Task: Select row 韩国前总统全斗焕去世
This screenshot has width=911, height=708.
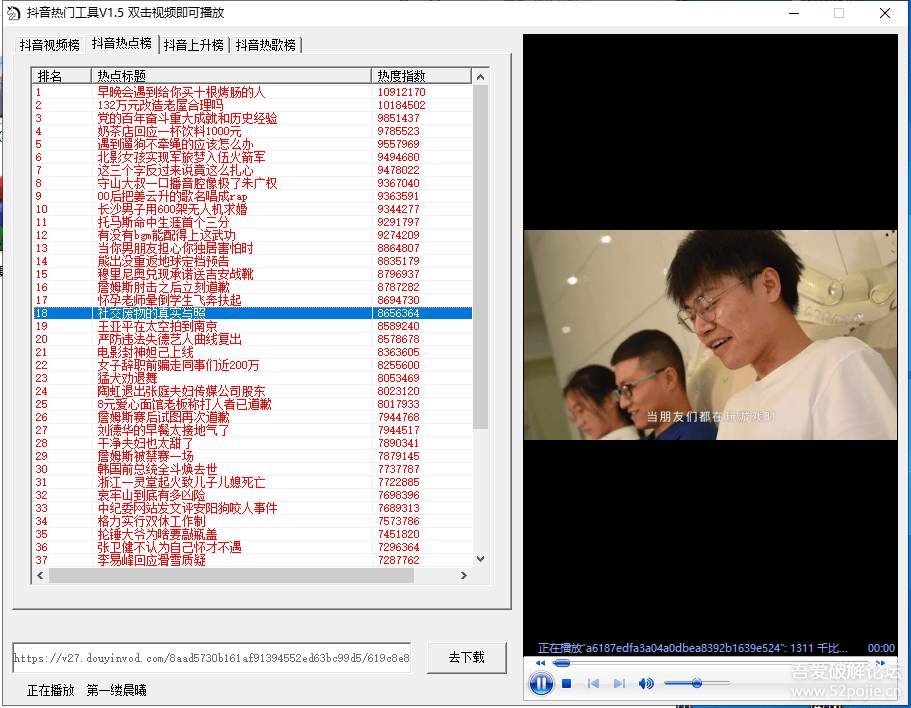Action: [252, 469]
